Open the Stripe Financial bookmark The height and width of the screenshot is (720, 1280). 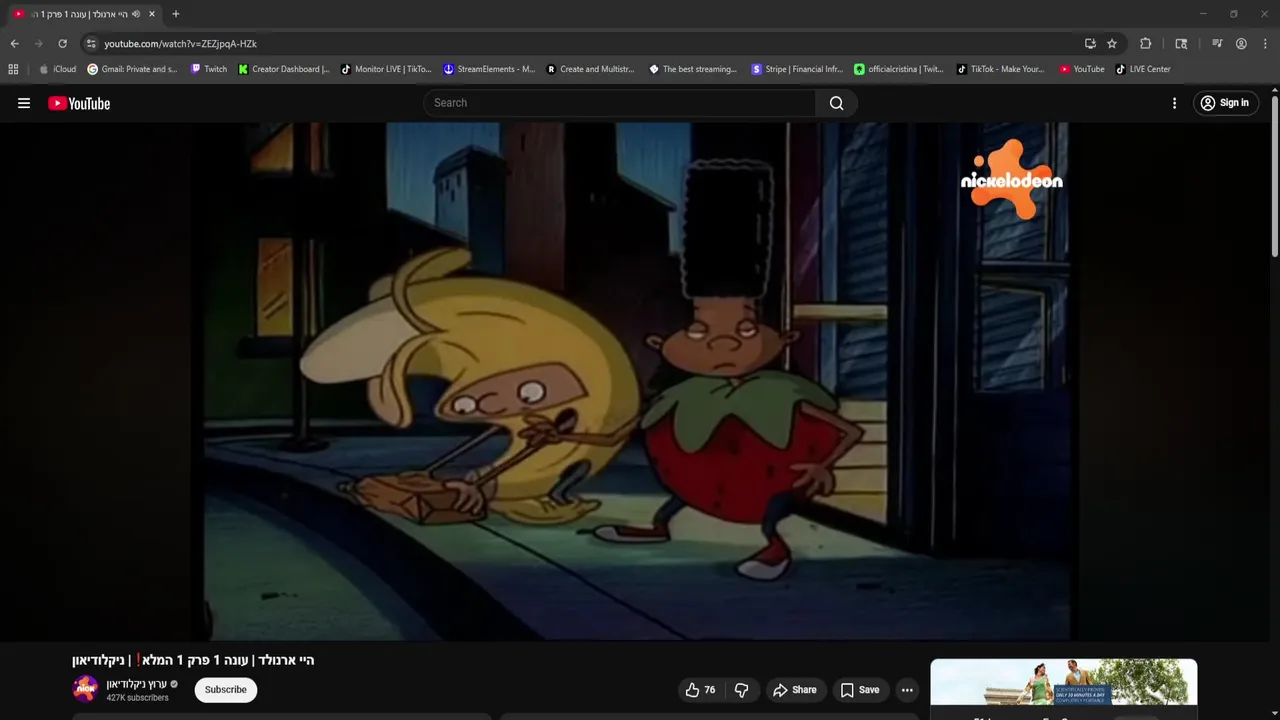click(797, 69)
